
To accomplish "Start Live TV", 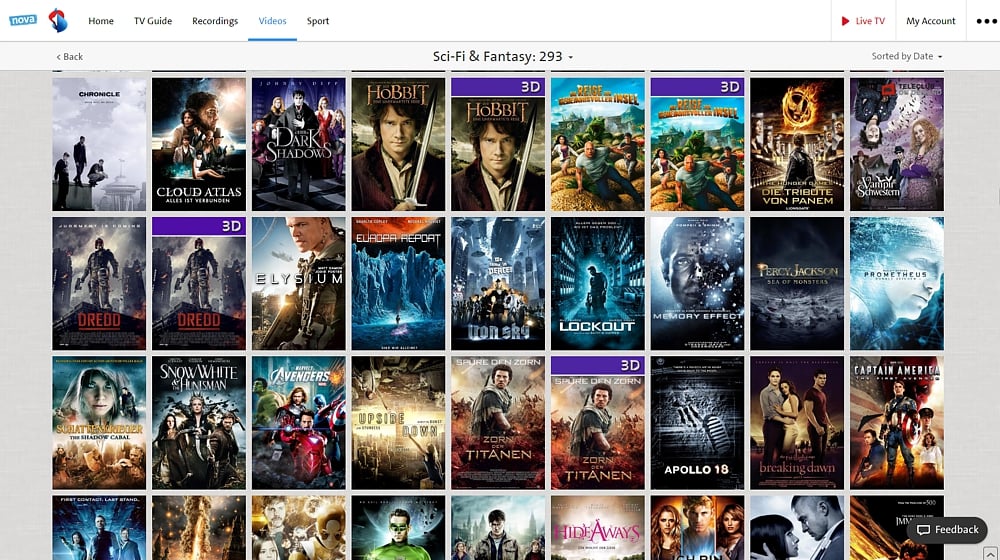I will click(x=863, y=21).
